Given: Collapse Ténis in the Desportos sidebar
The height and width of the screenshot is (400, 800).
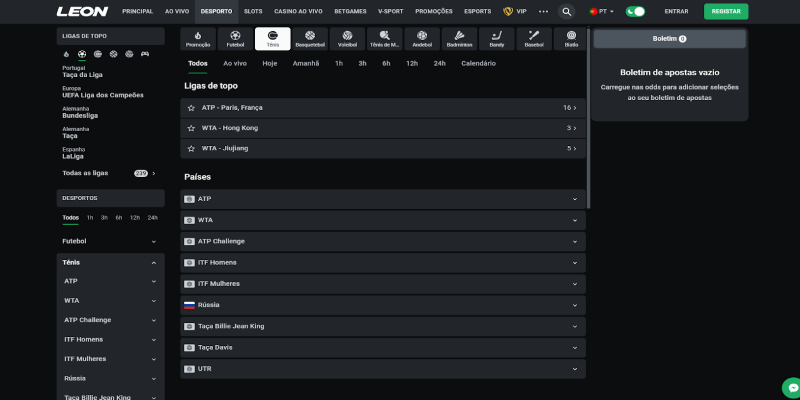Looking at the screenshot, I should [x=110, y=263].
